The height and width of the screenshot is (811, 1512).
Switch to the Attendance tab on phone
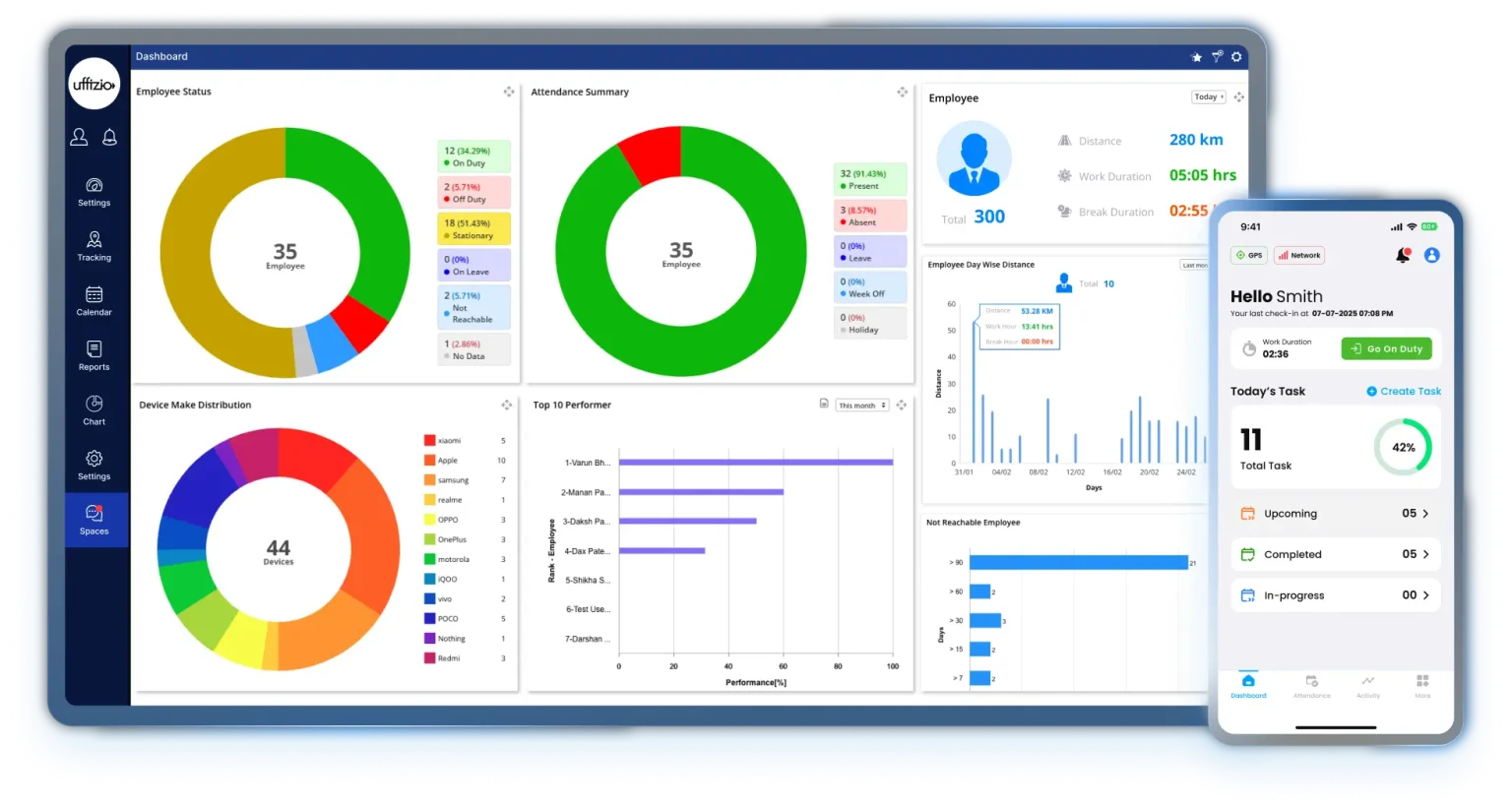pyautogui.click(x=1311, y=686)
